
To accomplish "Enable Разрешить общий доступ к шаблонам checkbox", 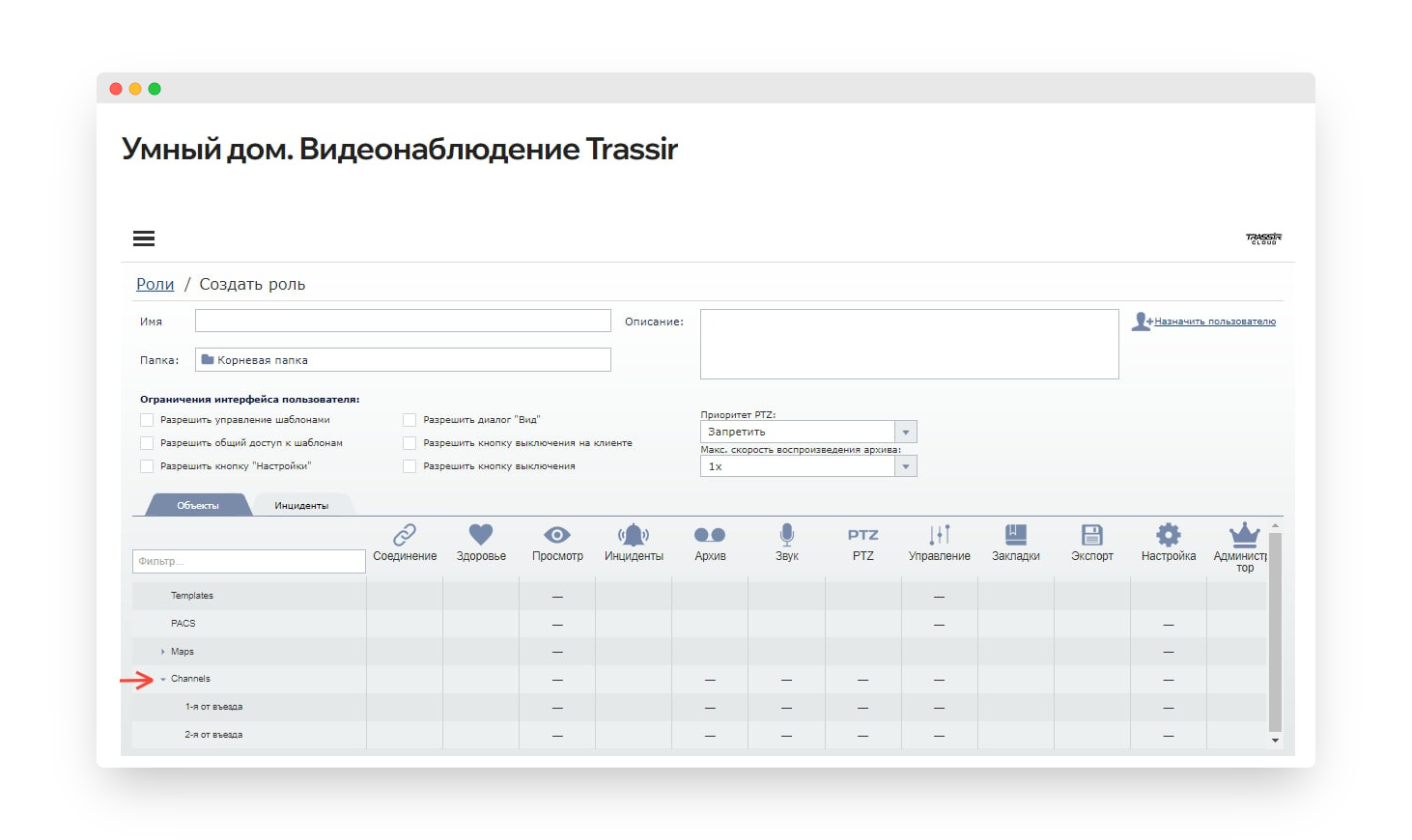I will 147,443.
